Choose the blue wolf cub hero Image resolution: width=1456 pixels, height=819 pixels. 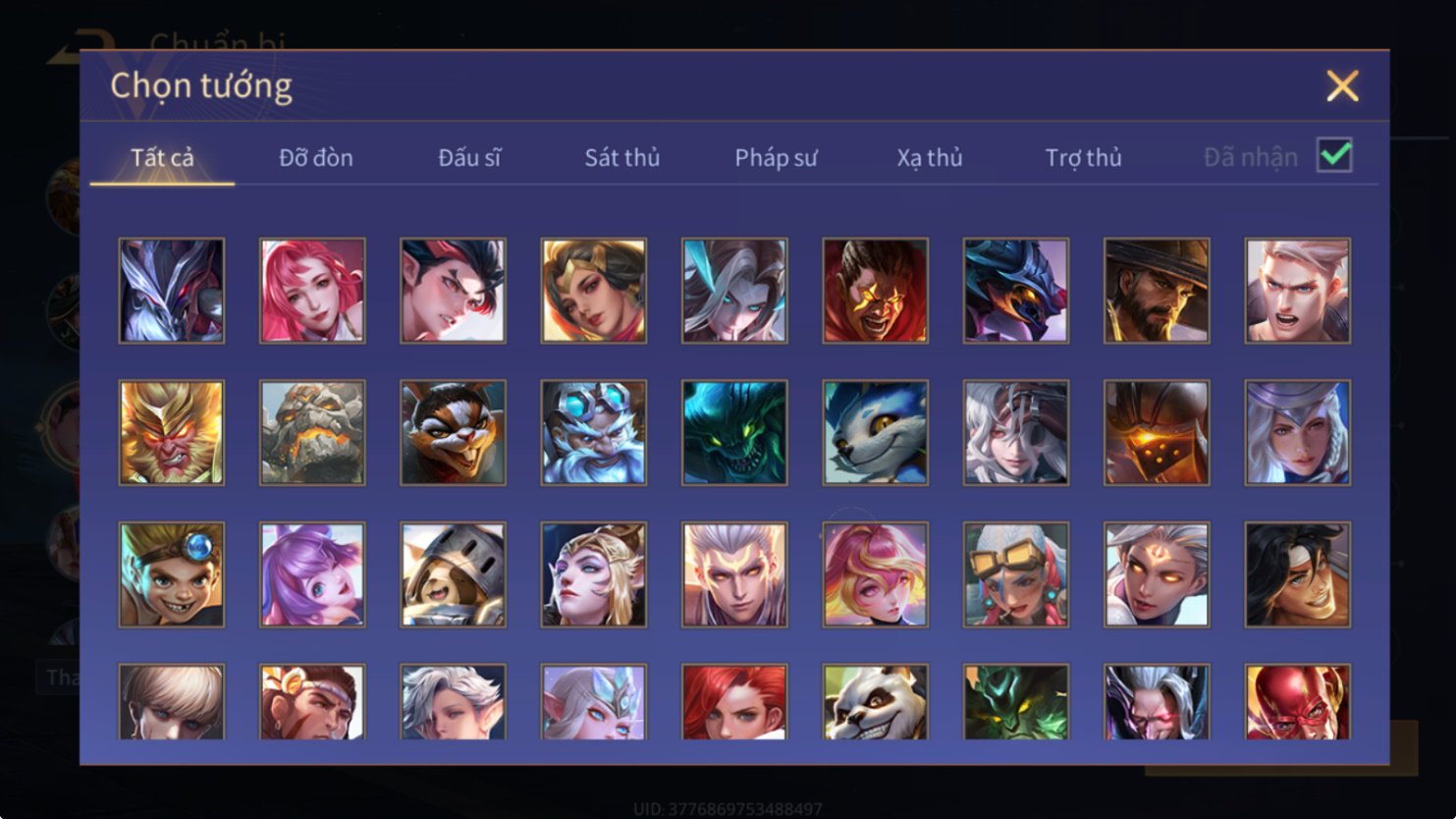875,433
